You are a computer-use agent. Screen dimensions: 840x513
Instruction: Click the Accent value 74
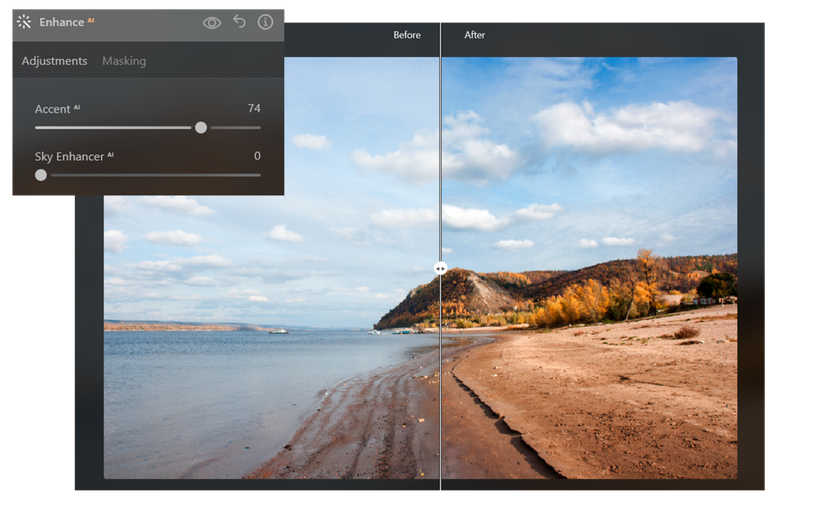coord(254,109)
